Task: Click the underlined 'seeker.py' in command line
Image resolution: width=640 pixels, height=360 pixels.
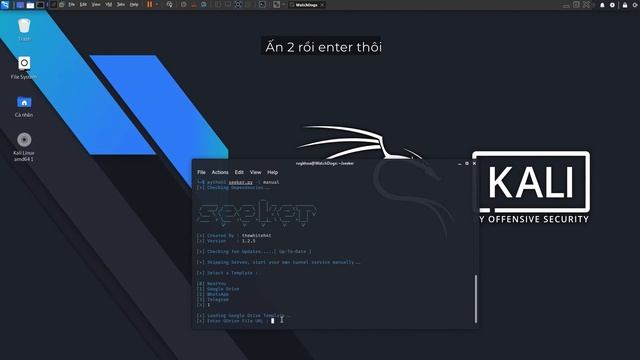Action: [240, 182]
